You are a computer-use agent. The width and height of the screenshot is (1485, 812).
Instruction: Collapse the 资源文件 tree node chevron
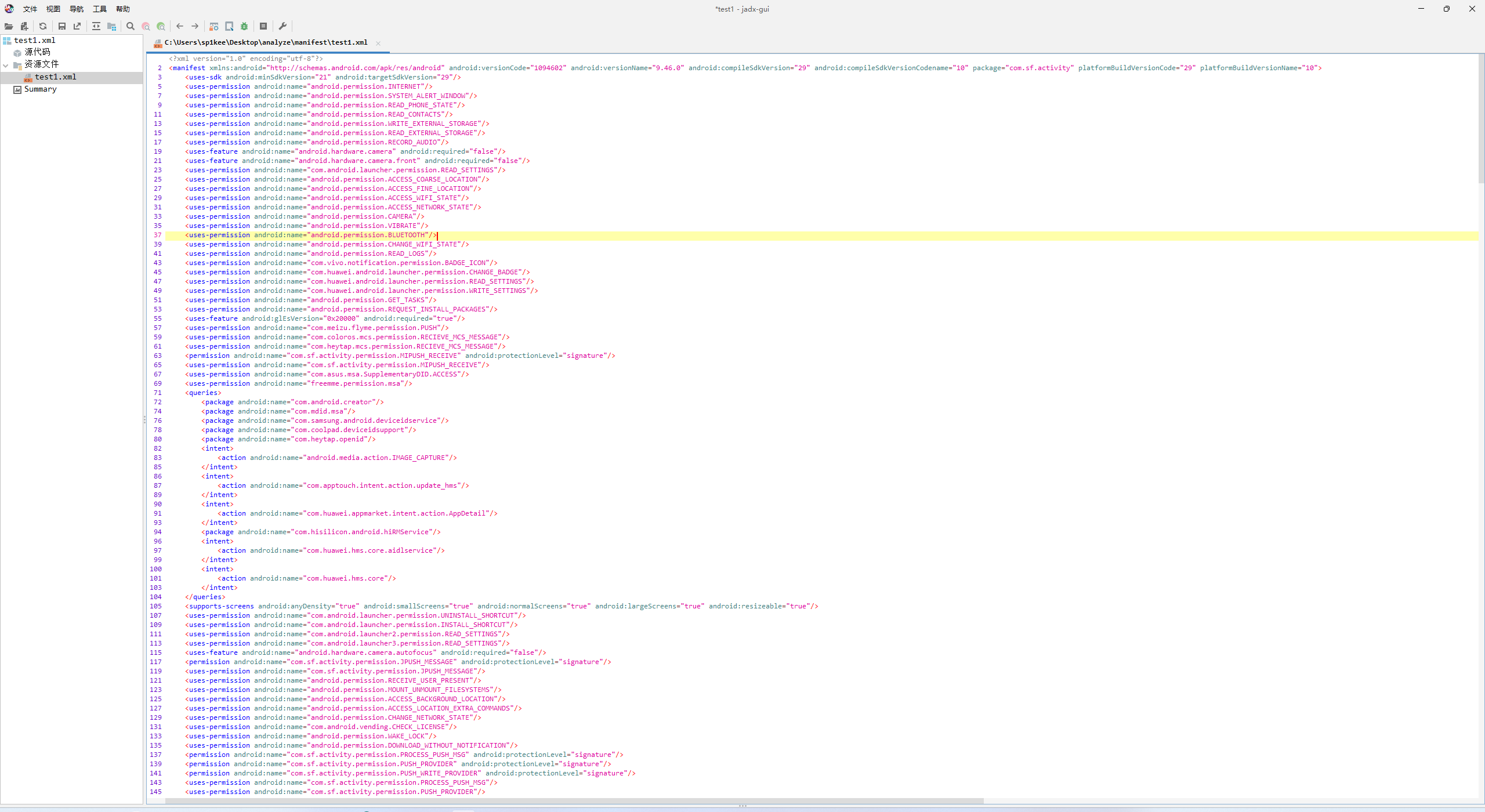click(x=6, y=65)
